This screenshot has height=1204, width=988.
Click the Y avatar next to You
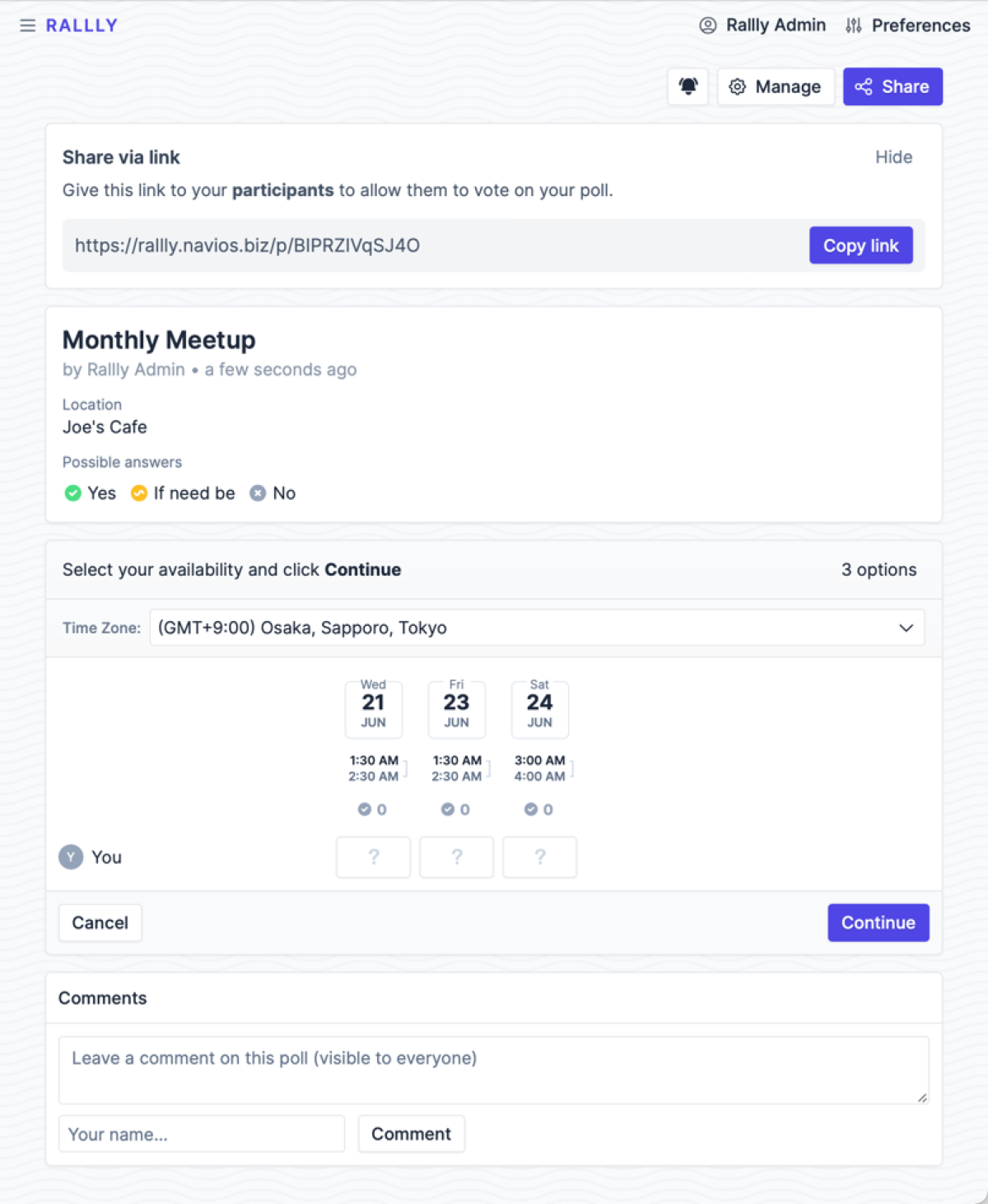[71, 857]
